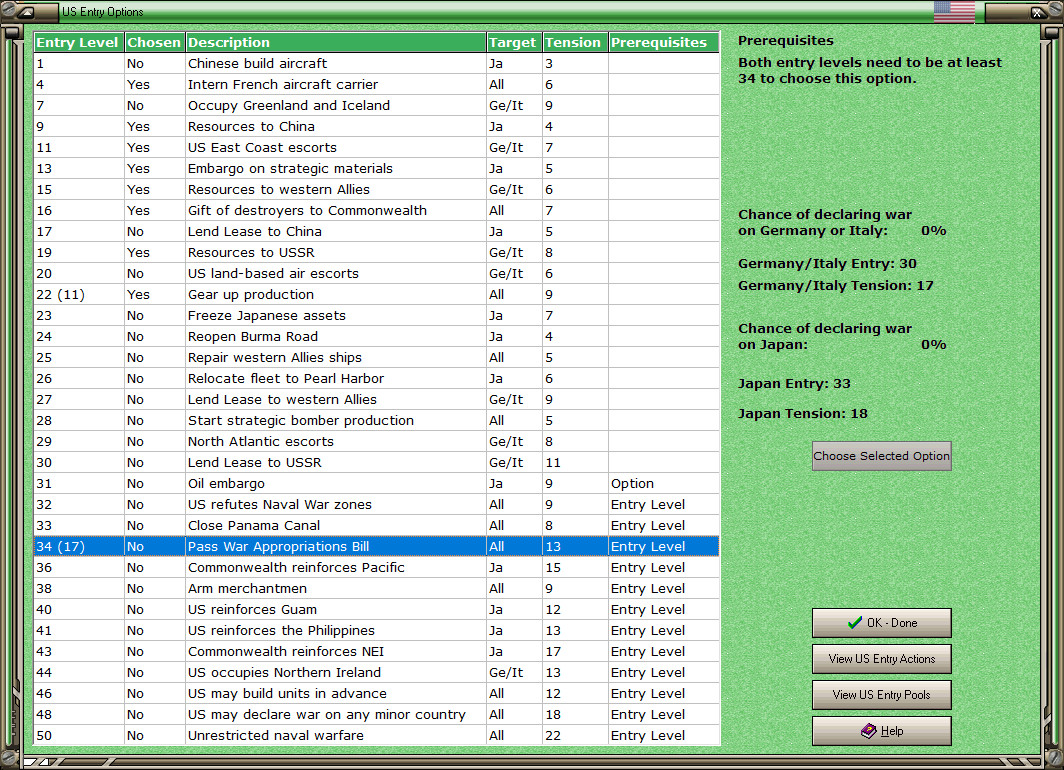
Task: Select 'US refutes Naval War zones' row
Action: [x=377, y=505]
